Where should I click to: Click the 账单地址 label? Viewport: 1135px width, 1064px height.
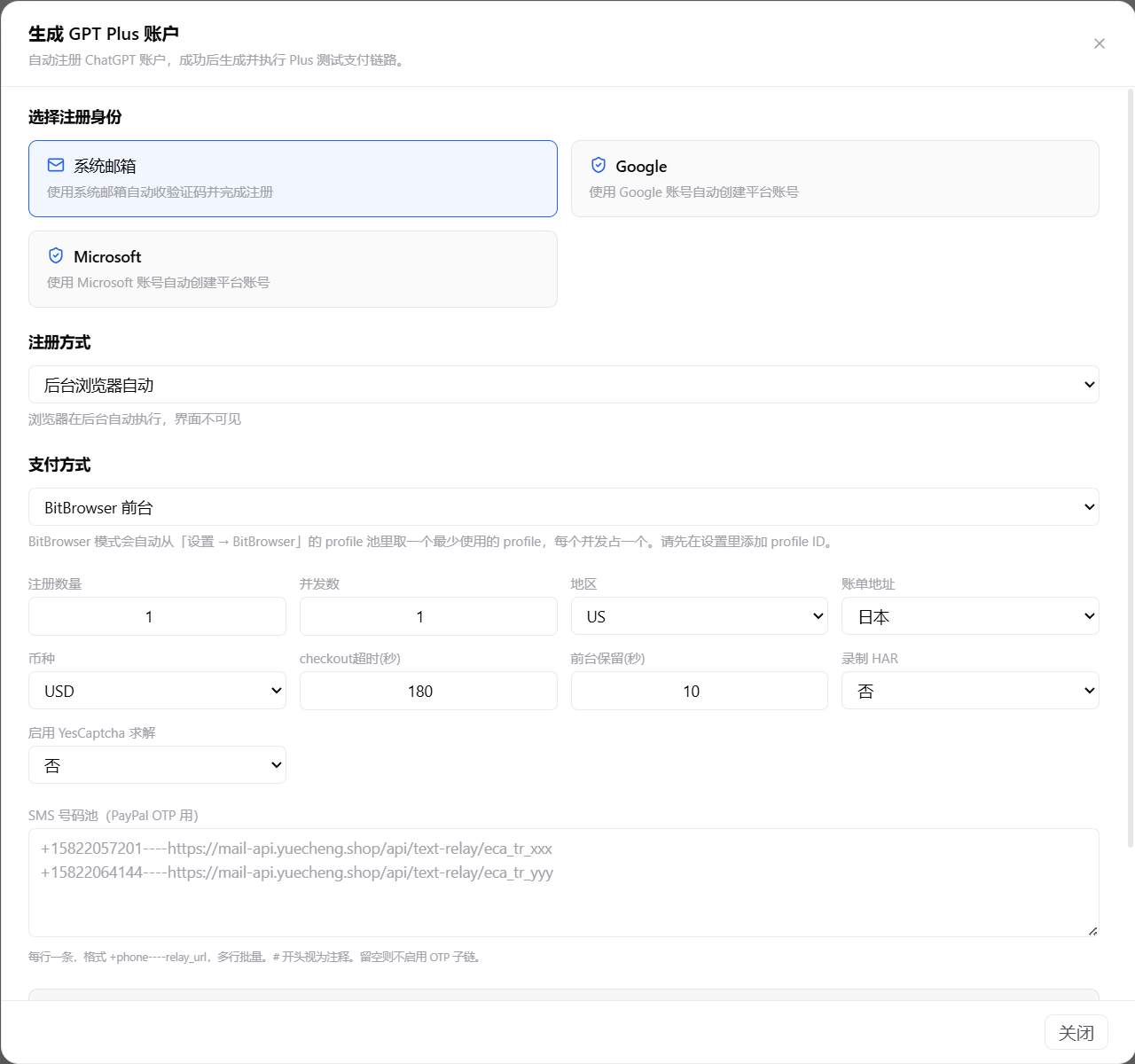coord(868,583)
